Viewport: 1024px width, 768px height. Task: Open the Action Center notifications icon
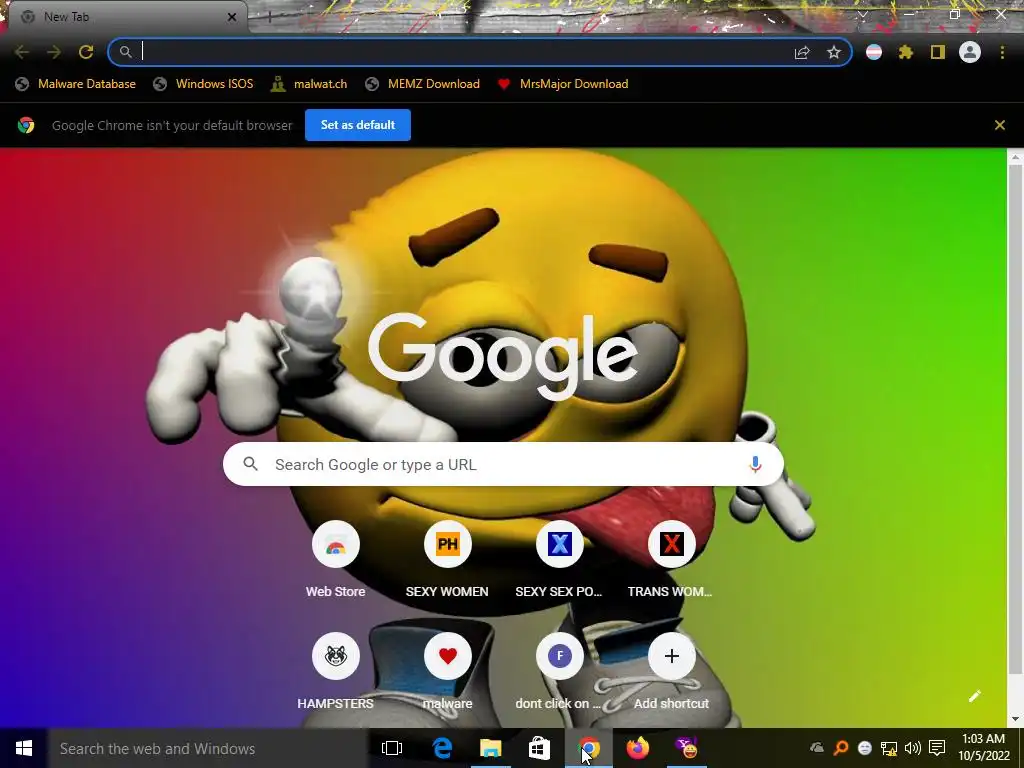point(937,748)
